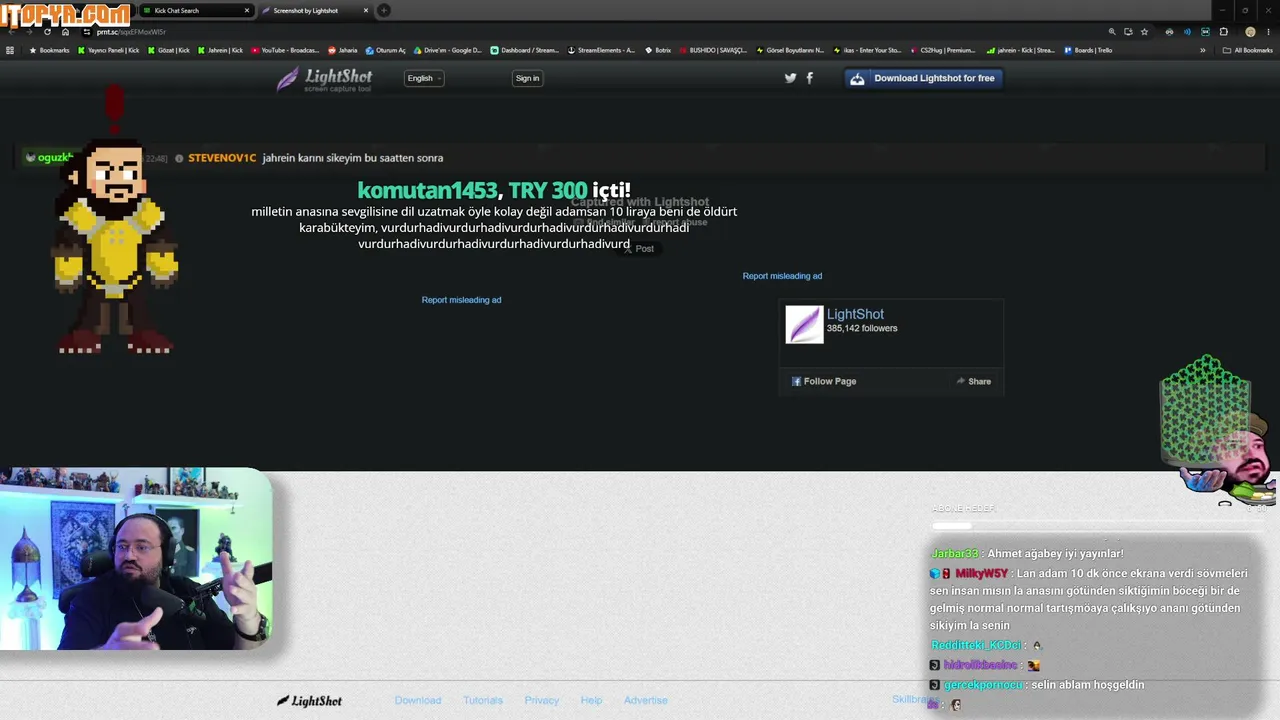
Task: Switch to the Kick Chat Search tab
Action: coord(195,10)
